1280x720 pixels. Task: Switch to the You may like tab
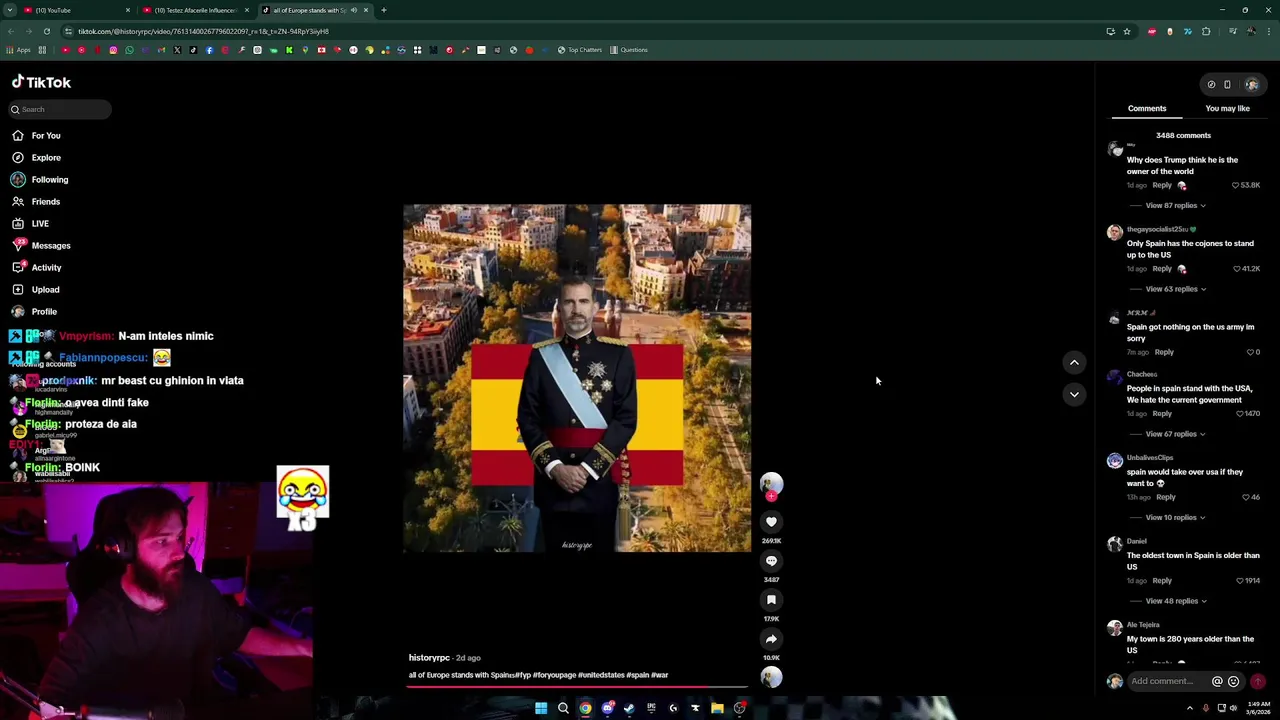click(1227, 108)
